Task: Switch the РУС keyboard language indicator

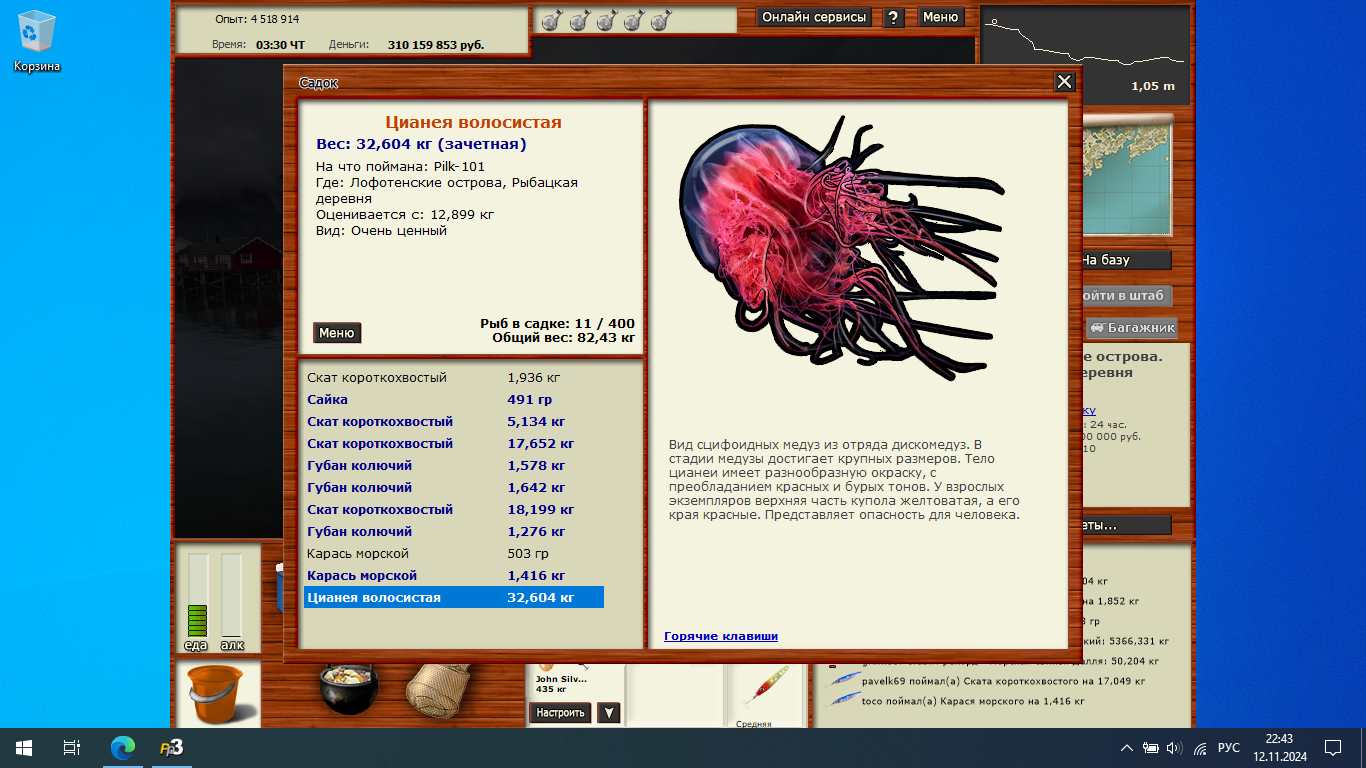Action: 1229,747
